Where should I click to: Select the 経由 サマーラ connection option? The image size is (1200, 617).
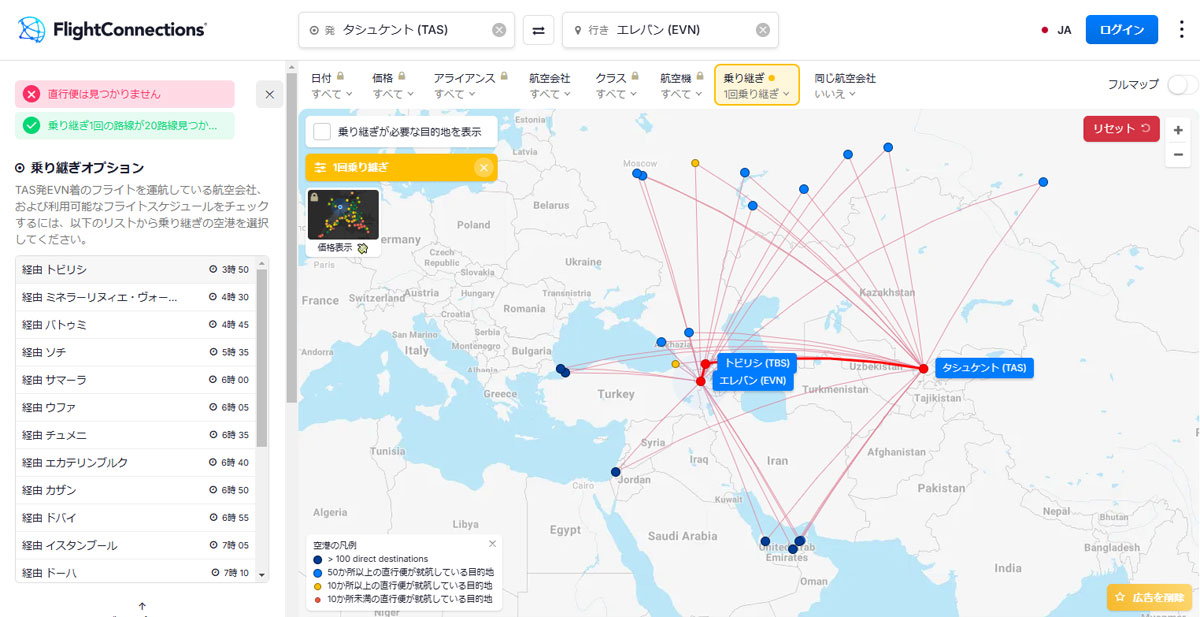click(x=136, y=380)
